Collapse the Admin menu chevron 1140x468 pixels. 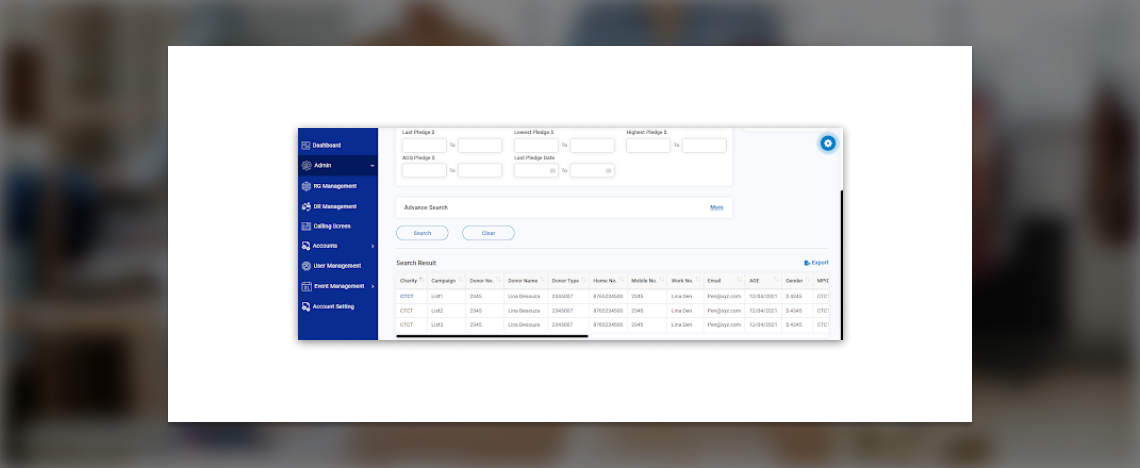pyautogui.click(x=372, y=166)
